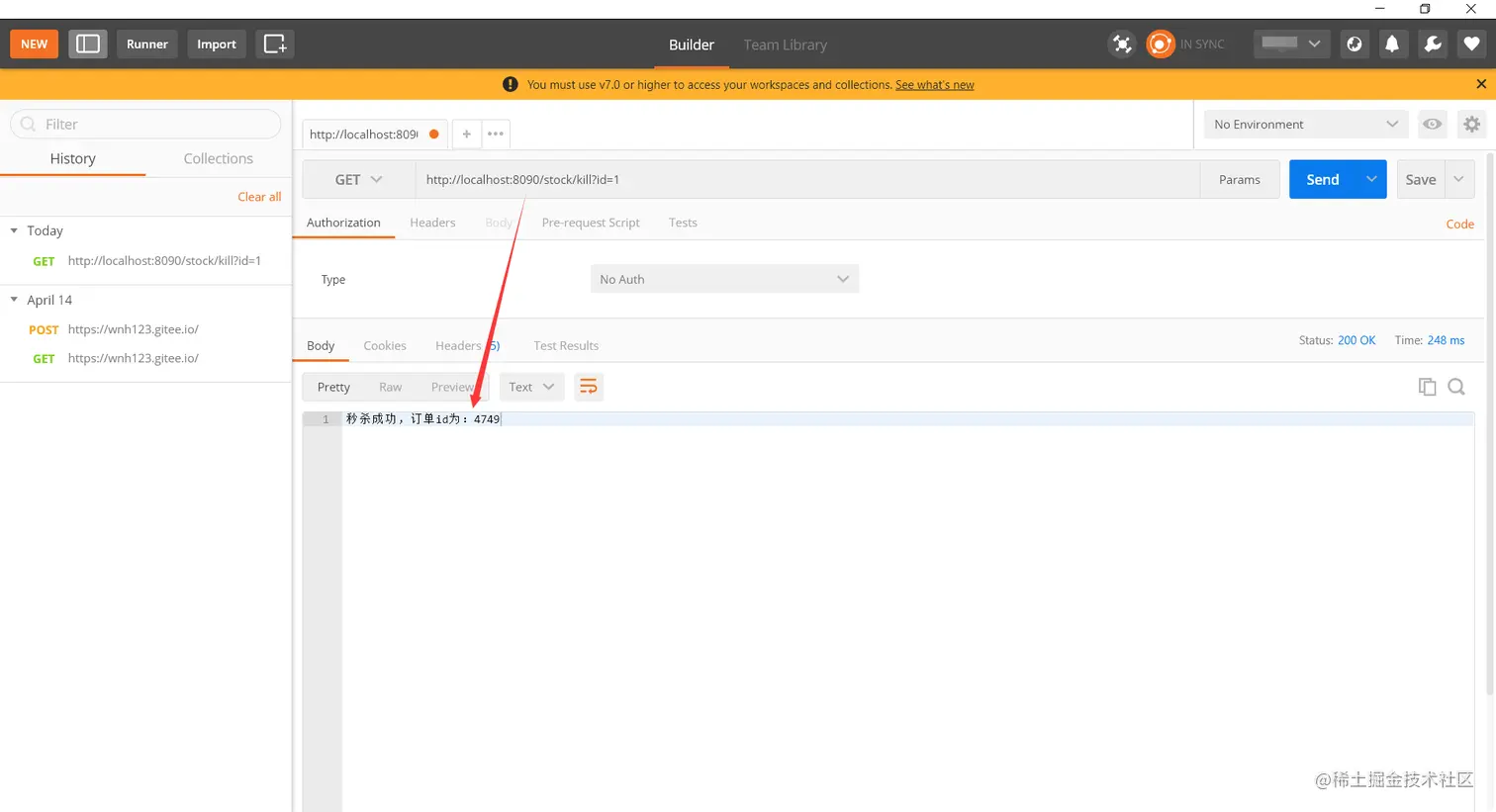
Task: Open tab options three dots menu
Action: [496, 134]
